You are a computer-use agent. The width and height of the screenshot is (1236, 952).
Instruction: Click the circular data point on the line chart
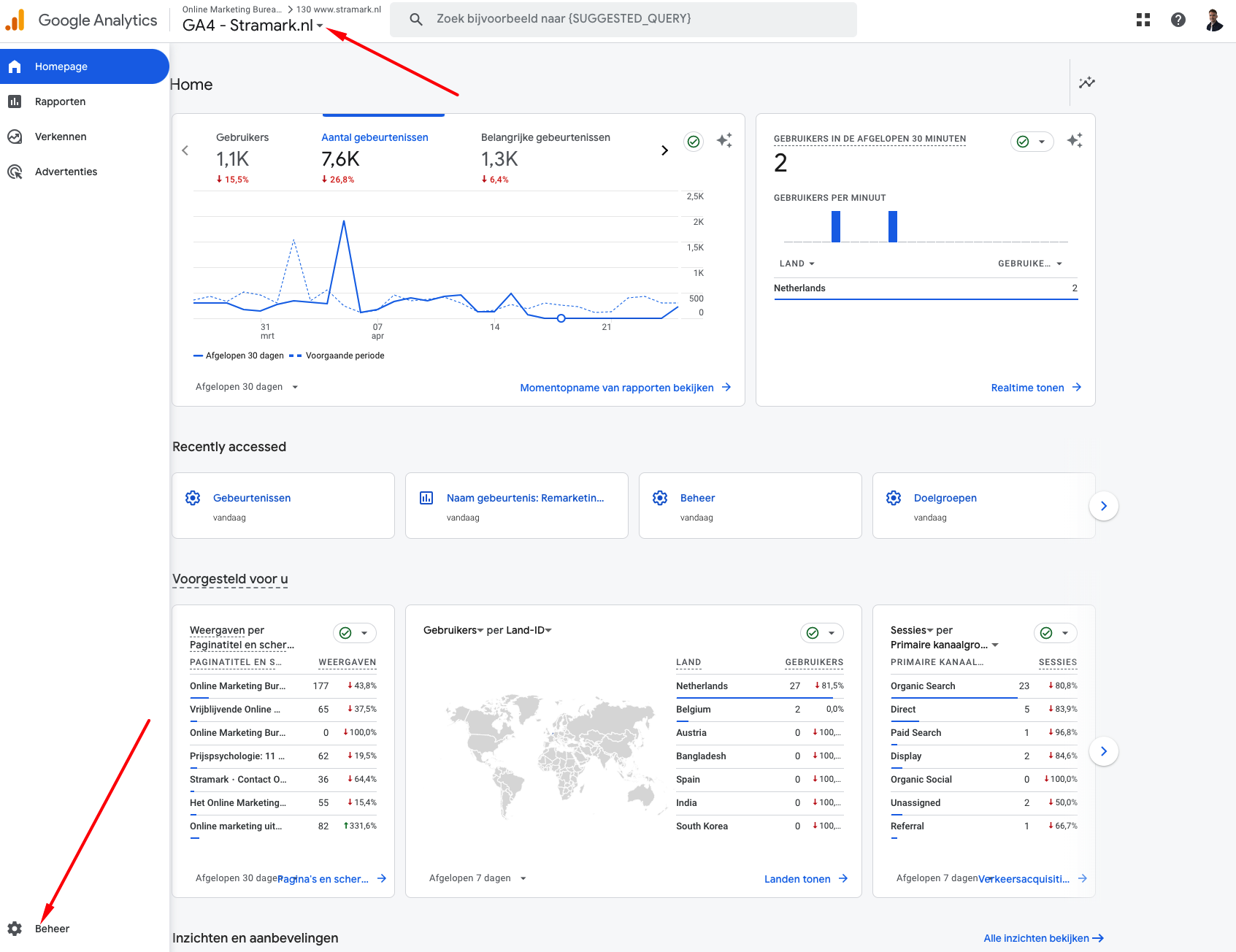561,318
